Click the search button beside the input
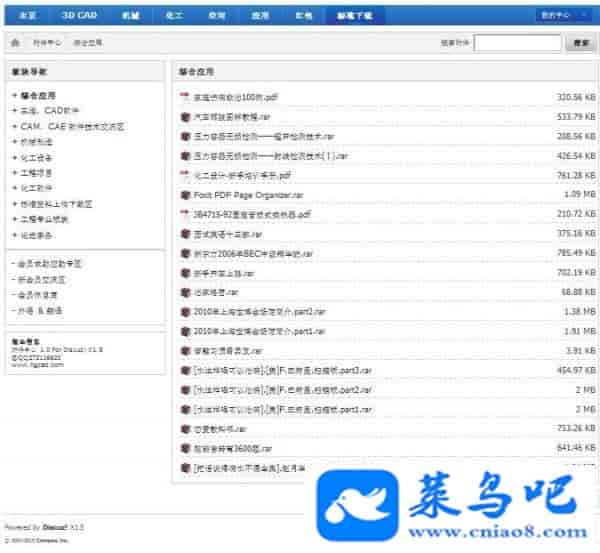 click(581, 42)
